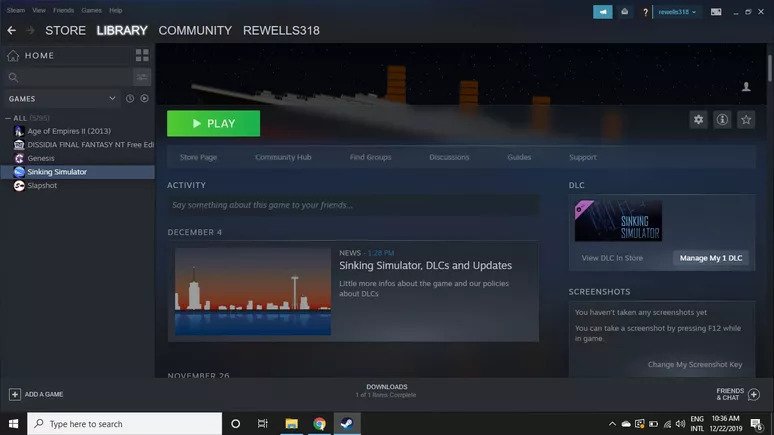This screenshot has height=435, width=774.
Task: Click the Steam taskbar icon
Action: 347,424
